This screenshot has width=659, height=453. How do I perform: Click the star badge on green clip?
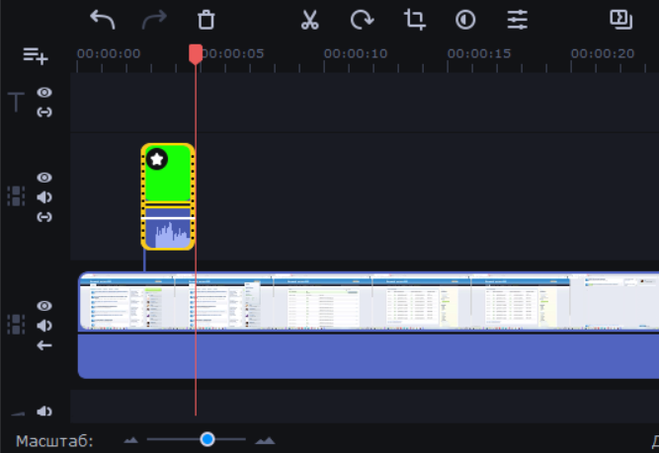click(x=157, y=159)
